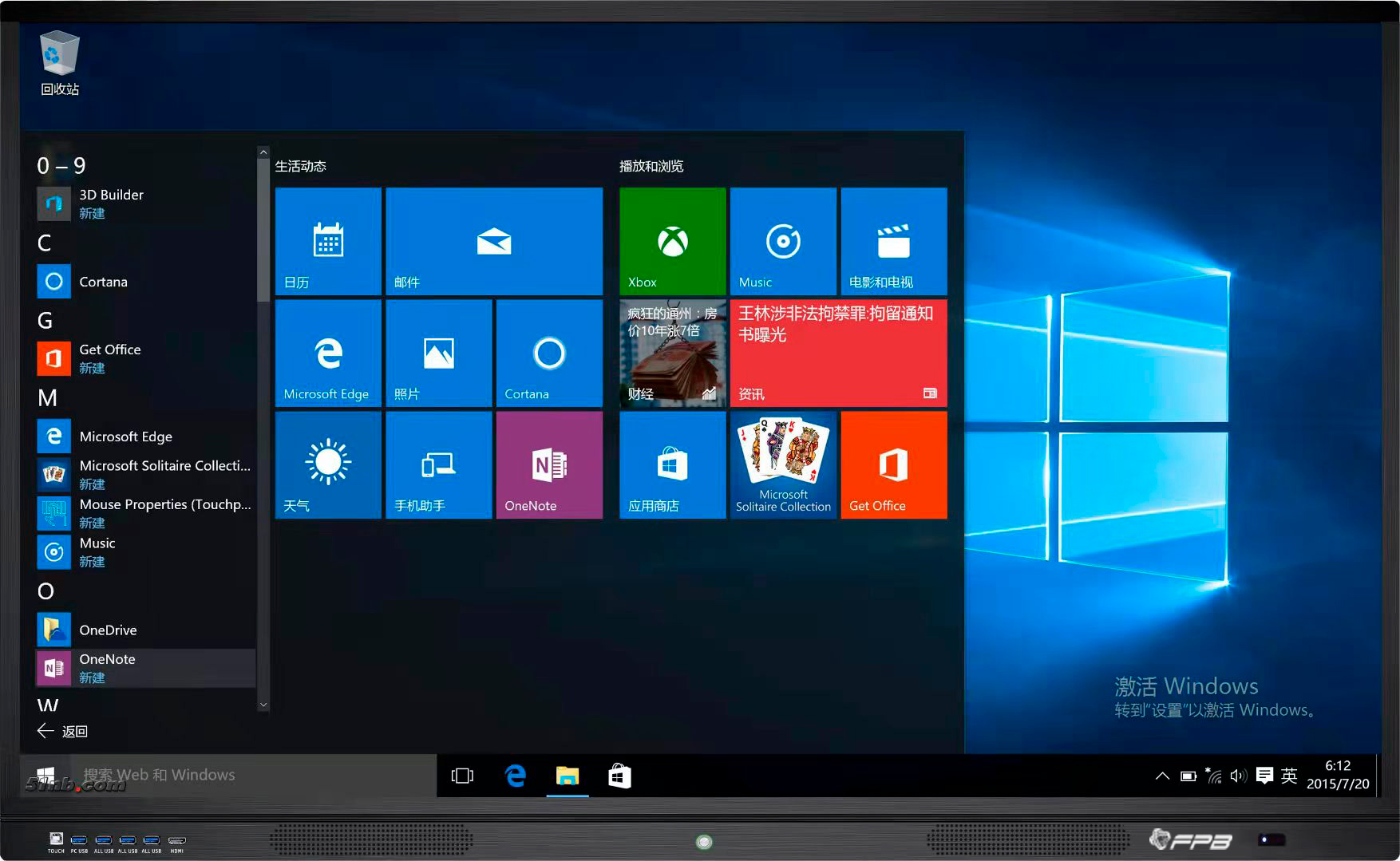Launch the Xbox tile
Image resolution: width=1400 pixels, height=861 pixels.
coord(673,241)
